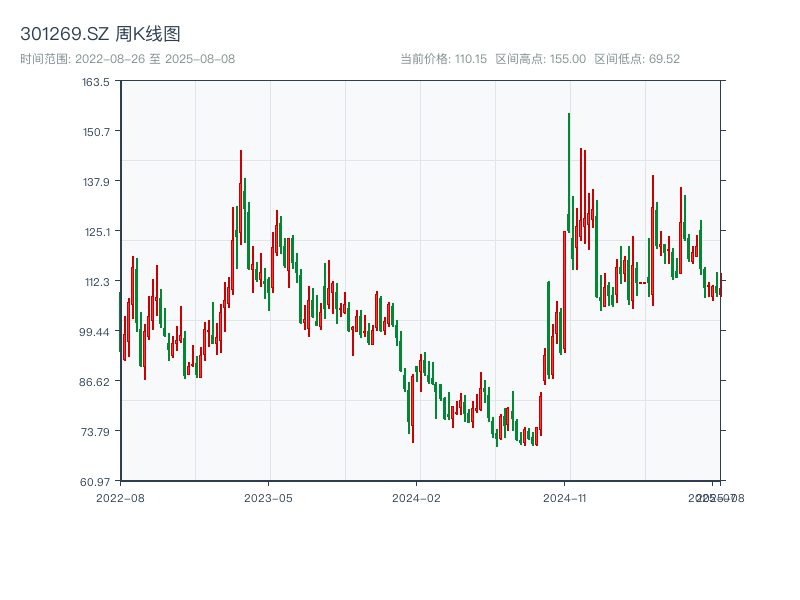
Task: Click the 137.9 price axis label
Action: (97, 182)
